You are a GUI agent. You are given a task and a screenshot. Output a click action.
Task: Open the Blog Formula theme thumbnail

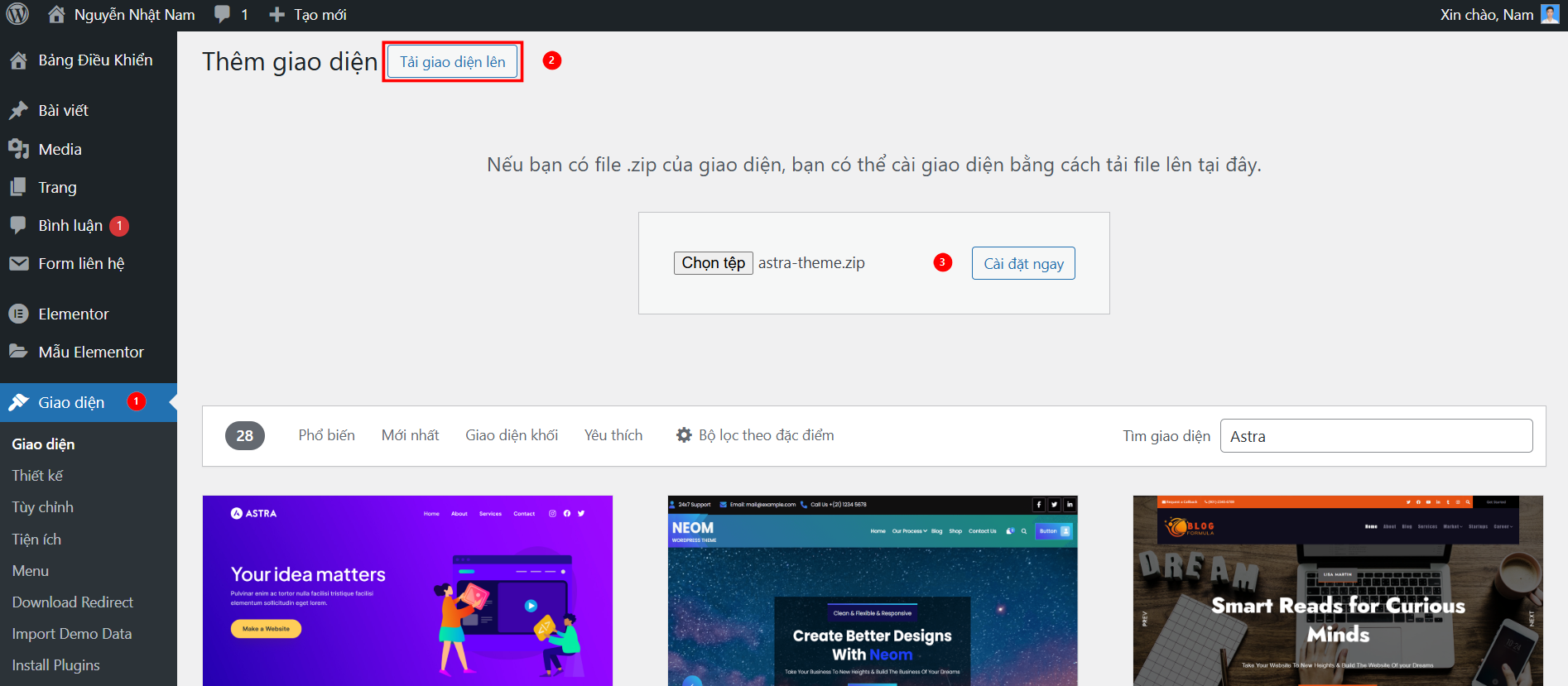tap(1338, 591)
